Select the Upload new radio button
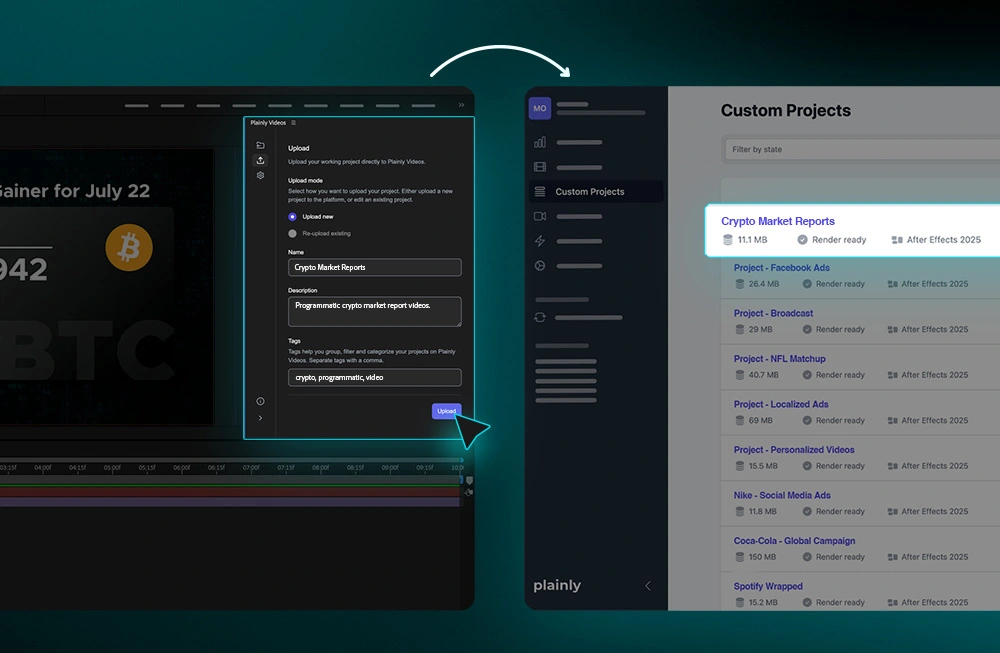The height and width of the screenshot is (653, 1000). (292, 217)
